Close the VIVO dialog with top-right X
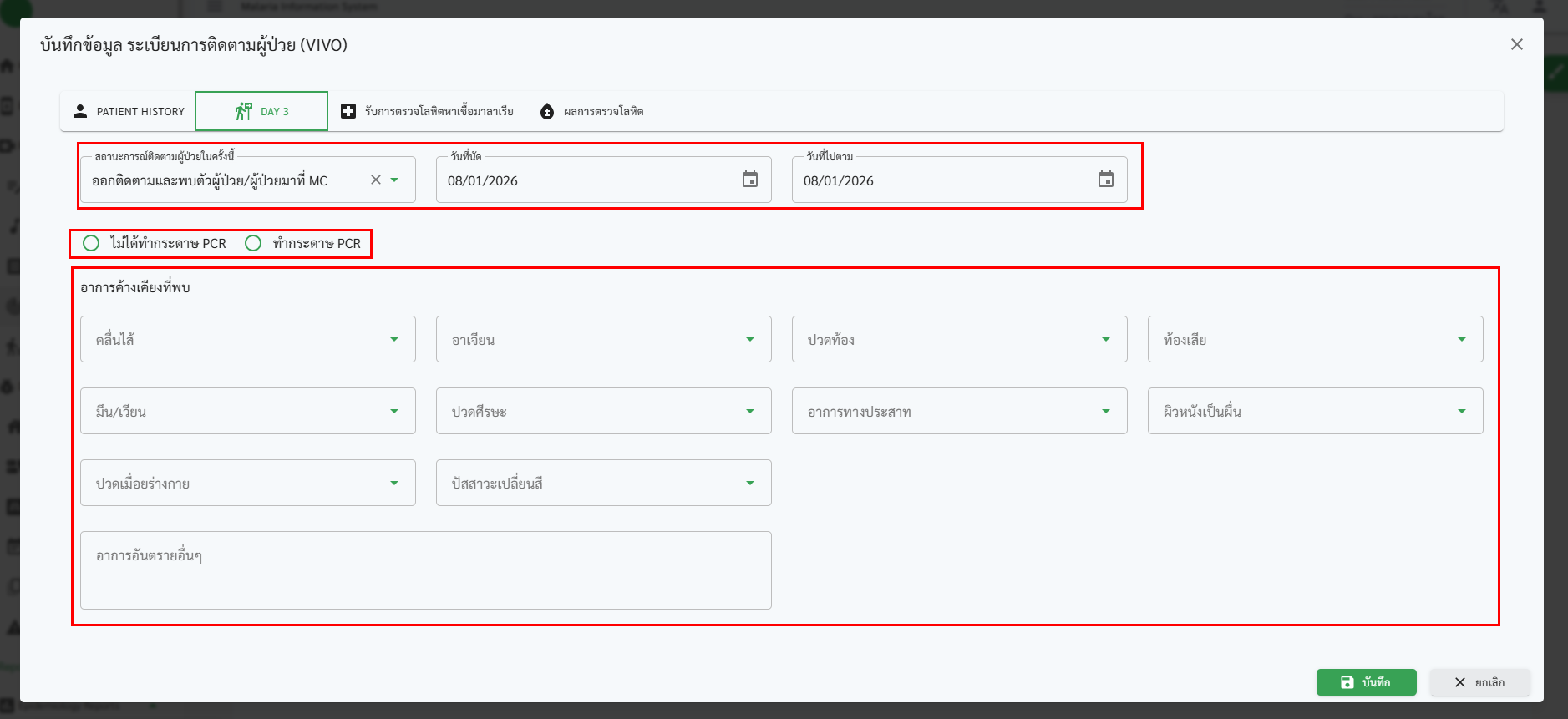 click(x=1516, y=44)
